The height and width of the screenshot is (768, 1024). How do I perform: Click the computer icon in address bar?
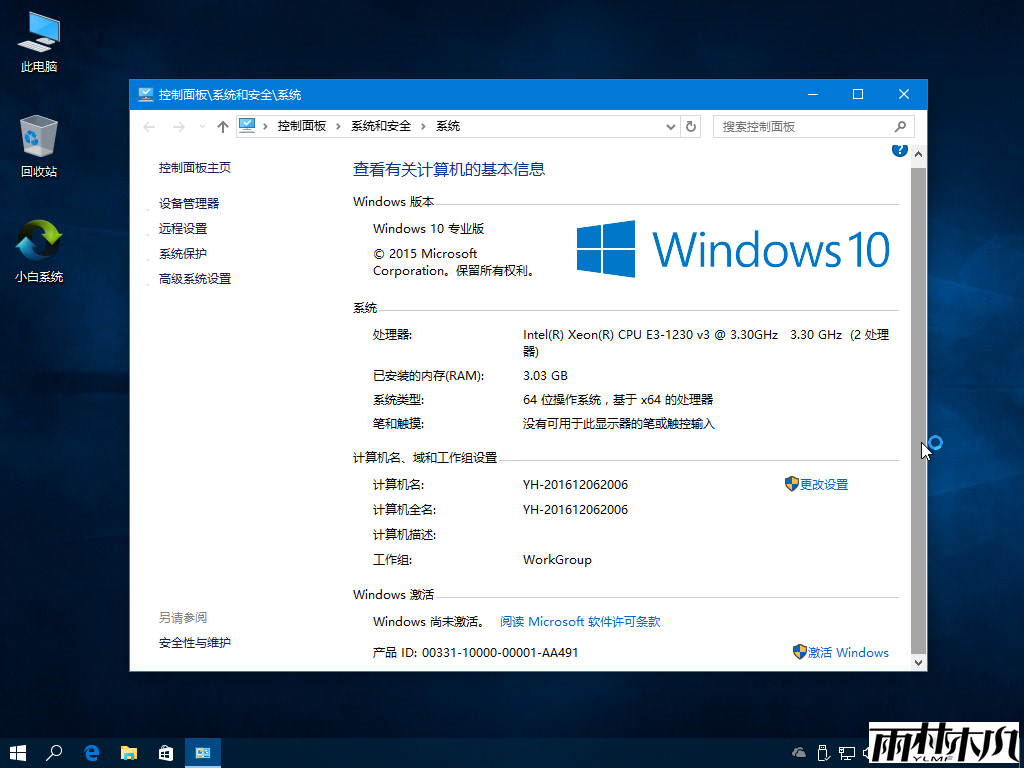click(247, 125)
